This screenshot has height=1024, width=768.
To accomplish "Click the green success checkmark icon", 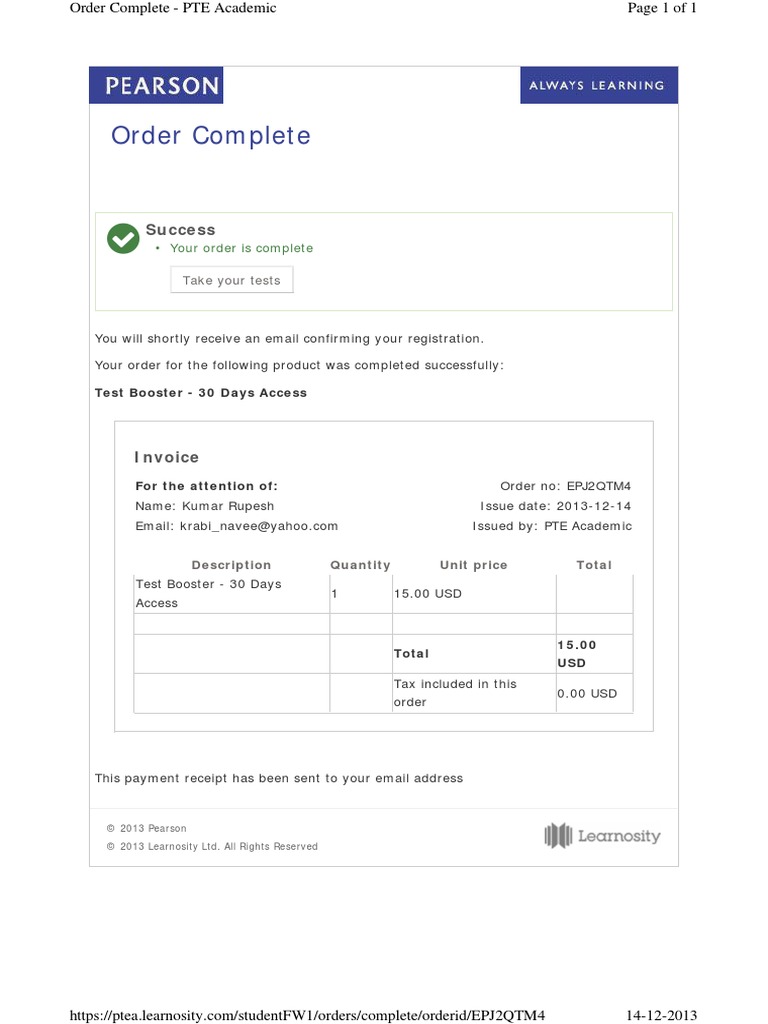I will [123, 238].
